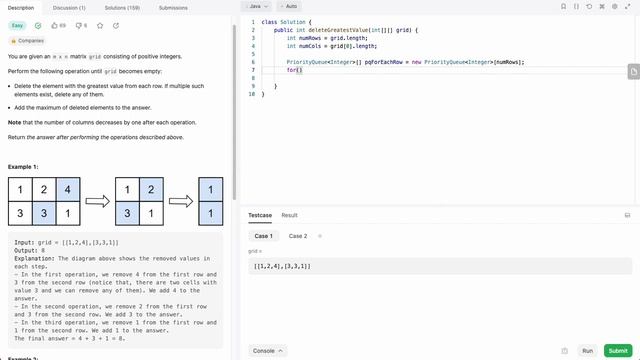
Task: Click the line 'int numRows = grid.length;'
Action: 327,38
